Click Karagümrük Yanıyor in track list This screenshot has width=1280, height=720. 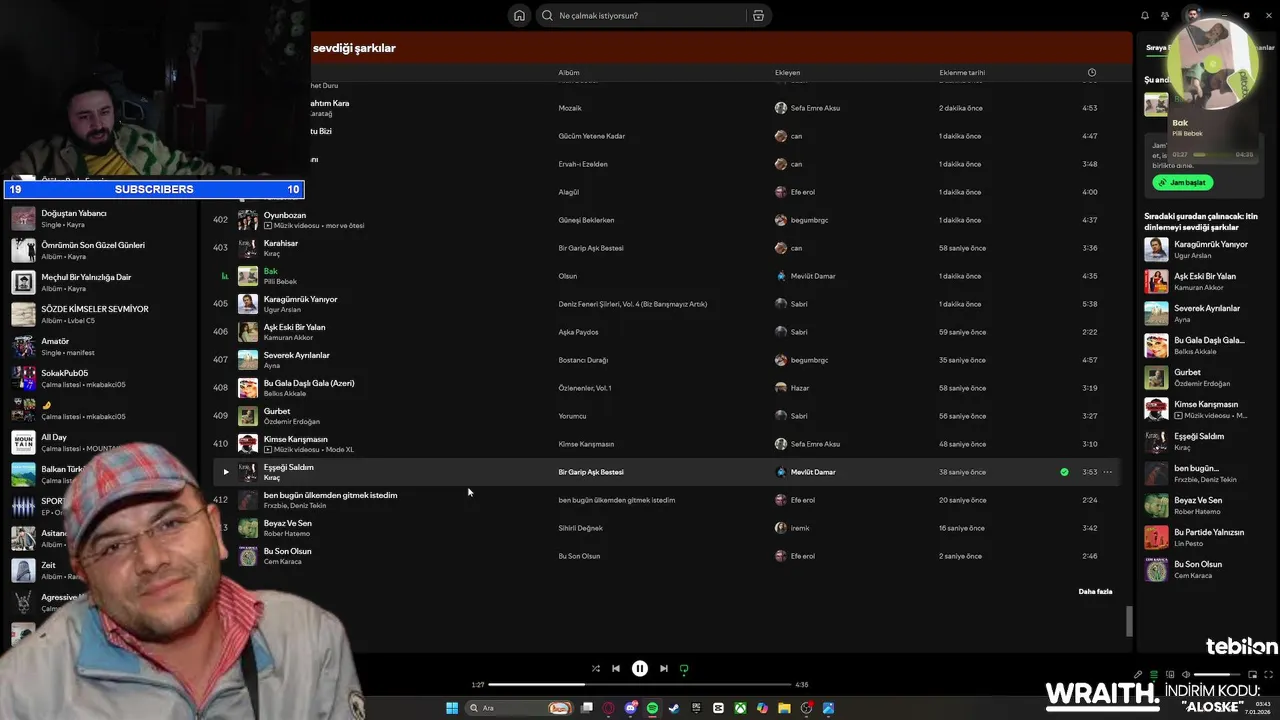[x=300, y=299]
